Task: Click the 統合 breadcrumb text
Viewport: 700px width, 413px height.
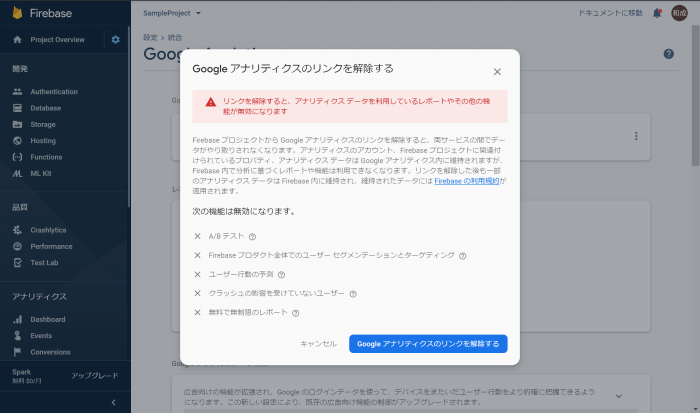Action: coord(175,38)
